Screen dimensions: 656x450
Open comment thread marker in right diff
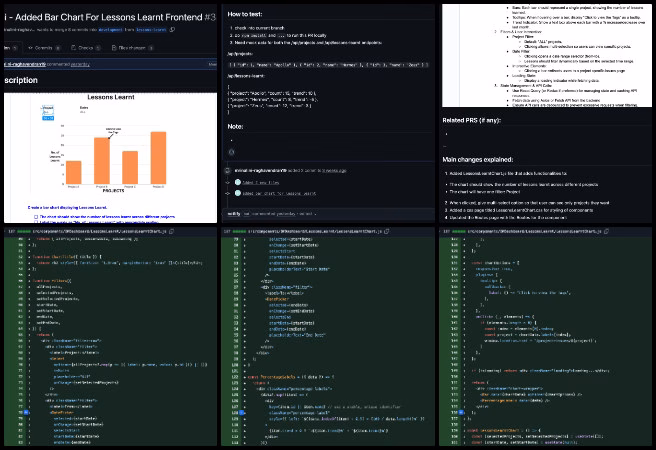(x=461, y=412)
